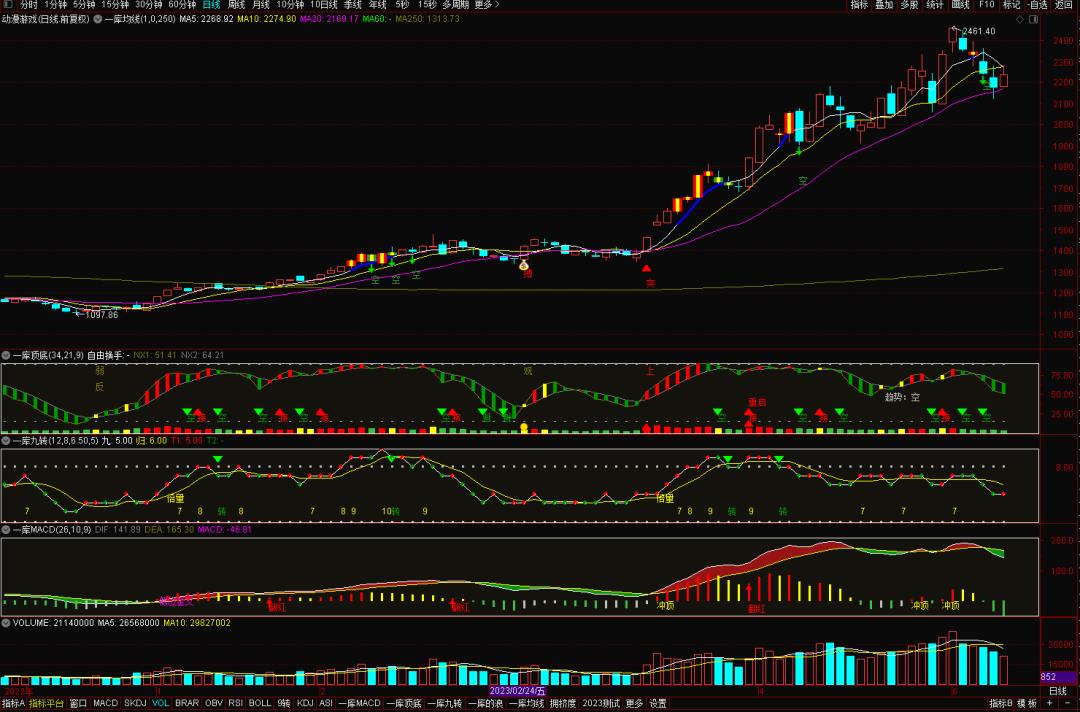Screen dimensions: 1080x712
Task: Select 一库顶底 in bottom indicator bar
Action: click(x=404, y=703)
